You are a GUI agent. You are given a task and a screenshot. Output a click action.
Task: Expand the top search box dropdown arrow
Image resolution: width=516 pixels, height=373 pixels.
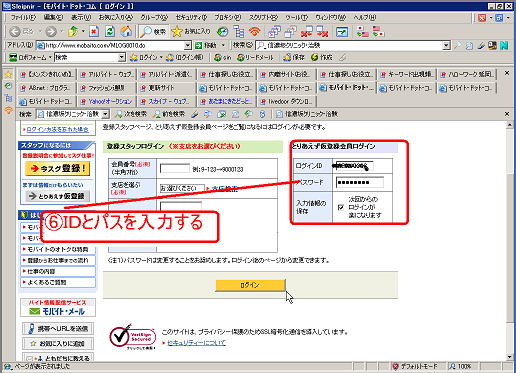pos(446,45)
